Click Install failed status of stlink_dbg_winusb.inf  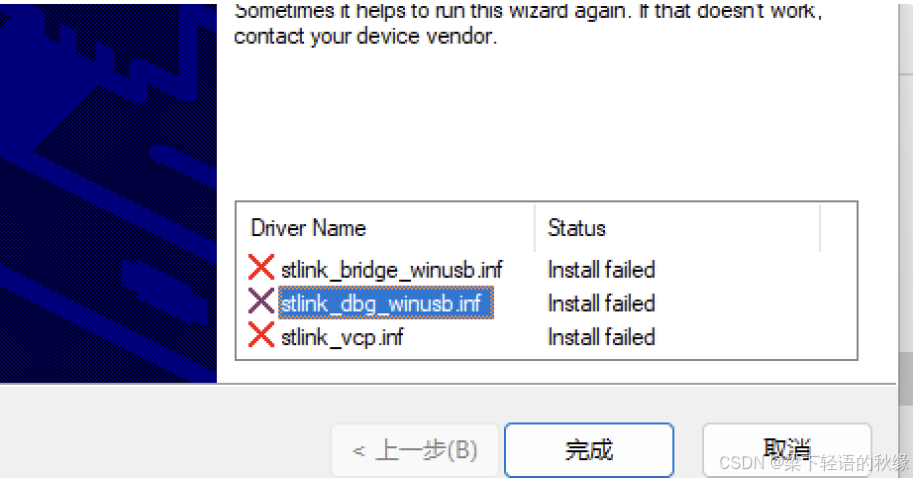tap(601, 303)
